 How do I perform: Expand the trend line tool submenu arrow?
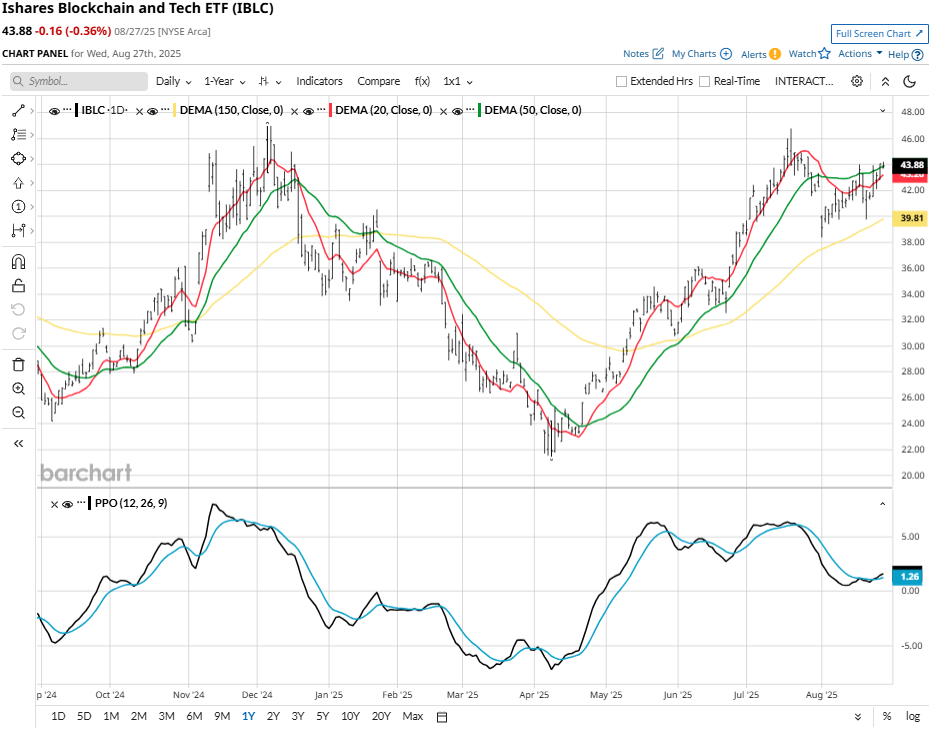(32, 111)
